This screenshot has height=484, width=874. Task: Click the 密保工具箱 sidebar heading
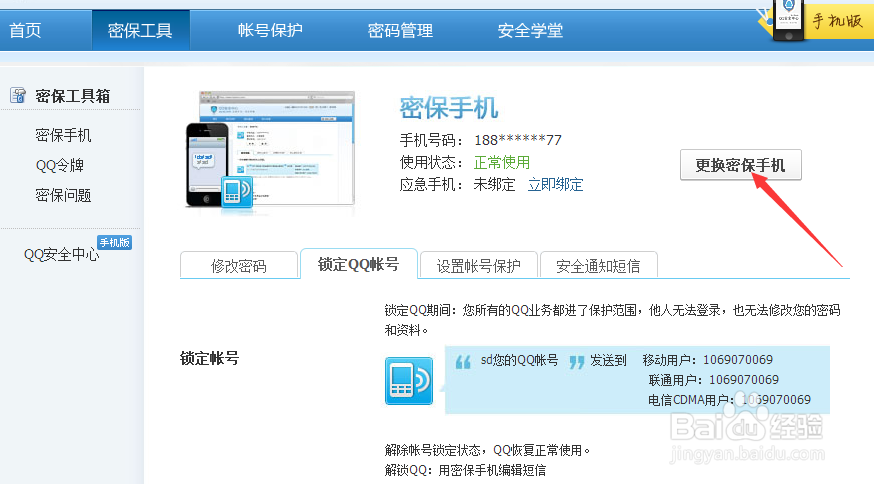click(x=72, y=96)
